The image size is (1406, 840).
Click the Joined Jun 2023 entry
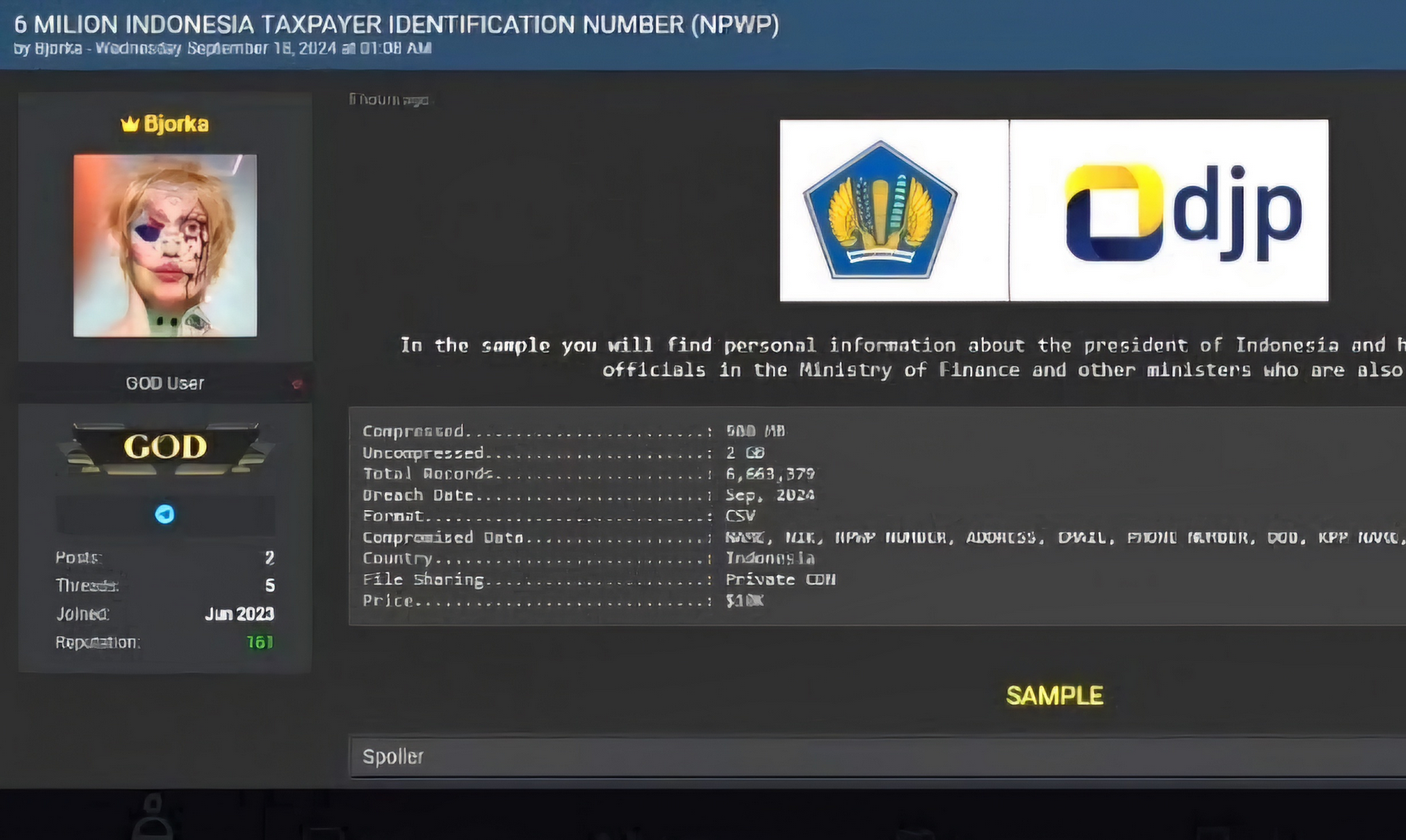[239, 614]
